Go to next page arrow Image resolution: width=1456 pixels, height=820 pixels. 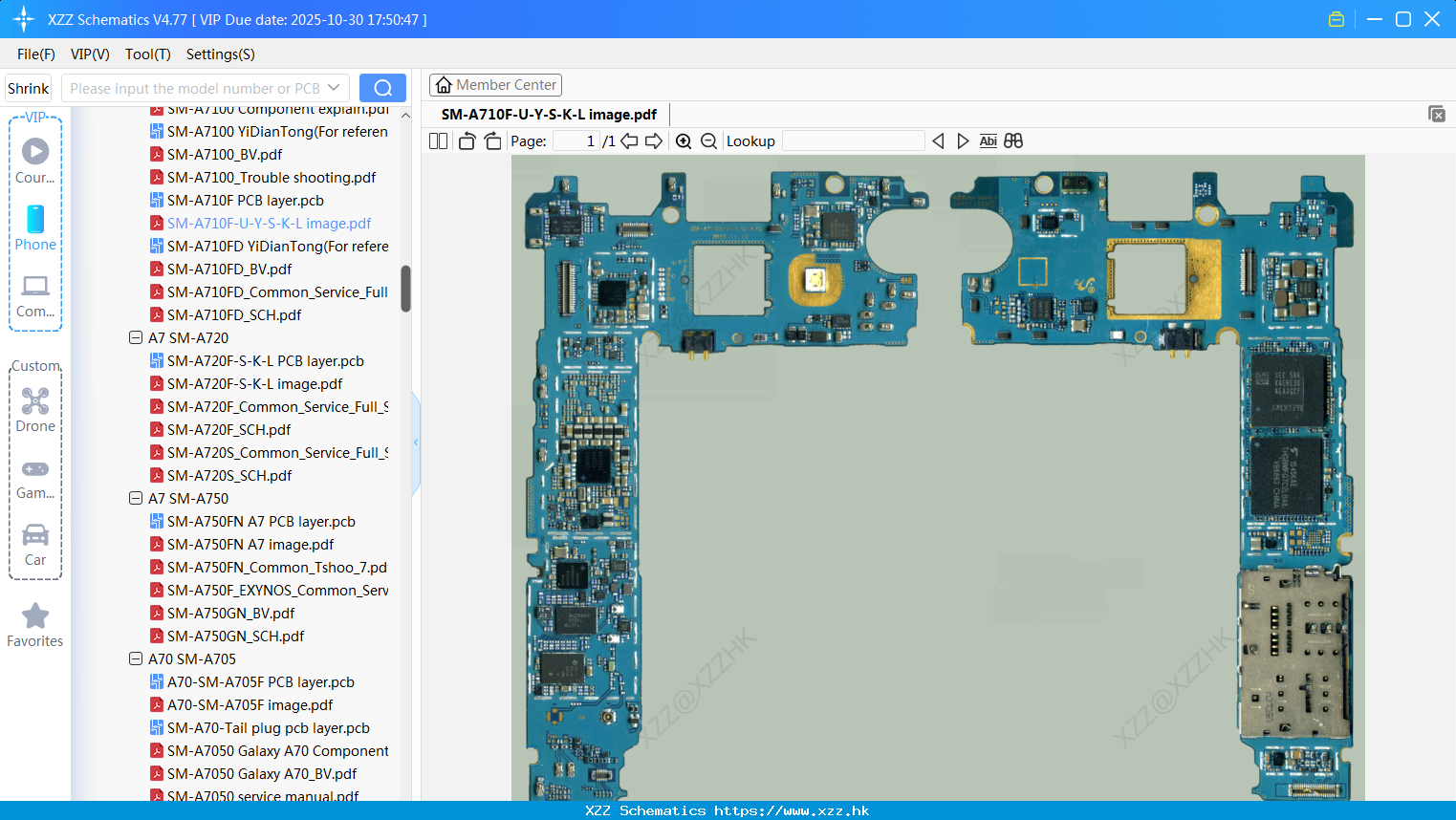pos(654,141)
